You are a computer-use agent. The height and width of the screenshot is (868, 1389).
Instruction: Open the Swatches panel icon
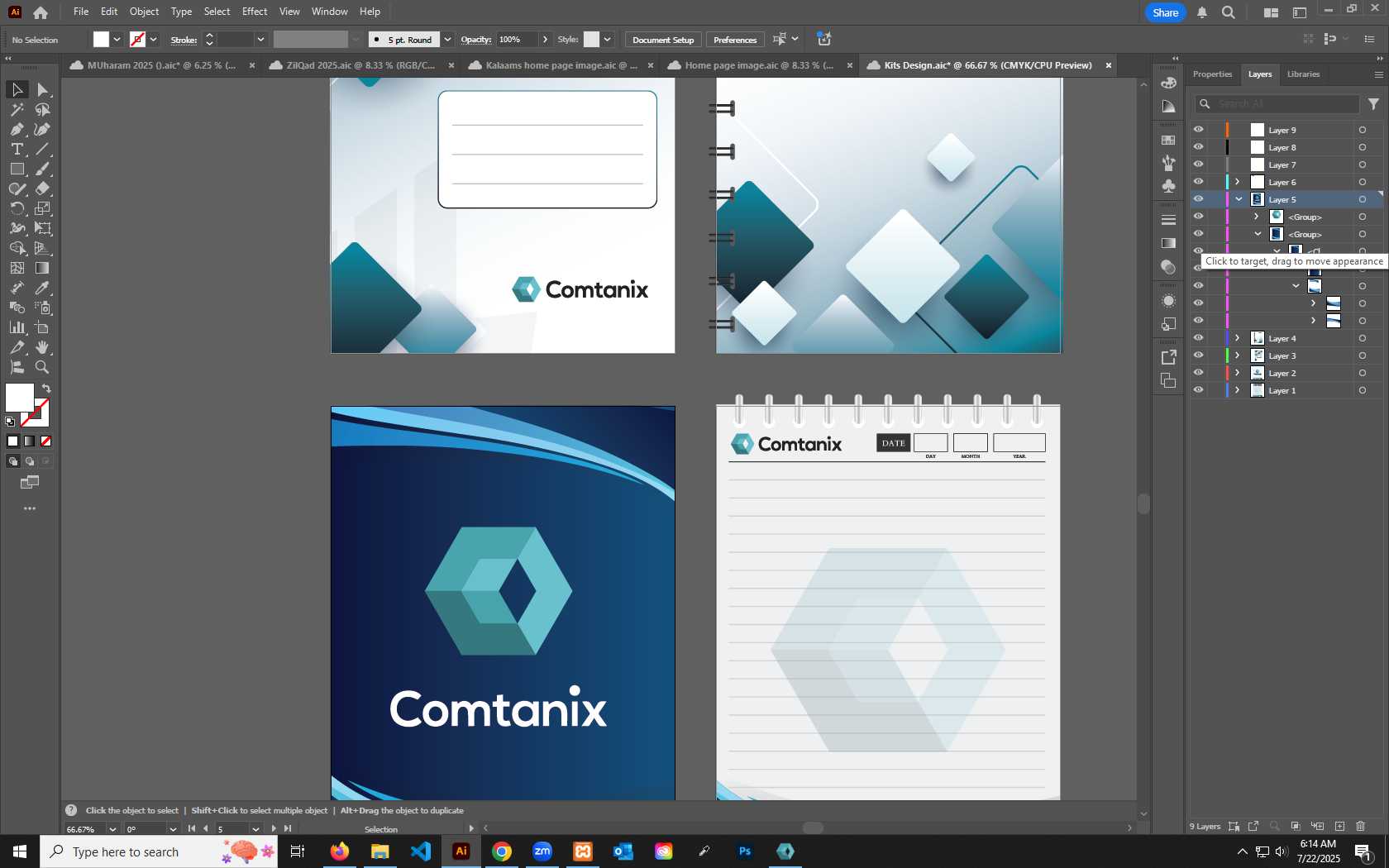coord(1168,141)
